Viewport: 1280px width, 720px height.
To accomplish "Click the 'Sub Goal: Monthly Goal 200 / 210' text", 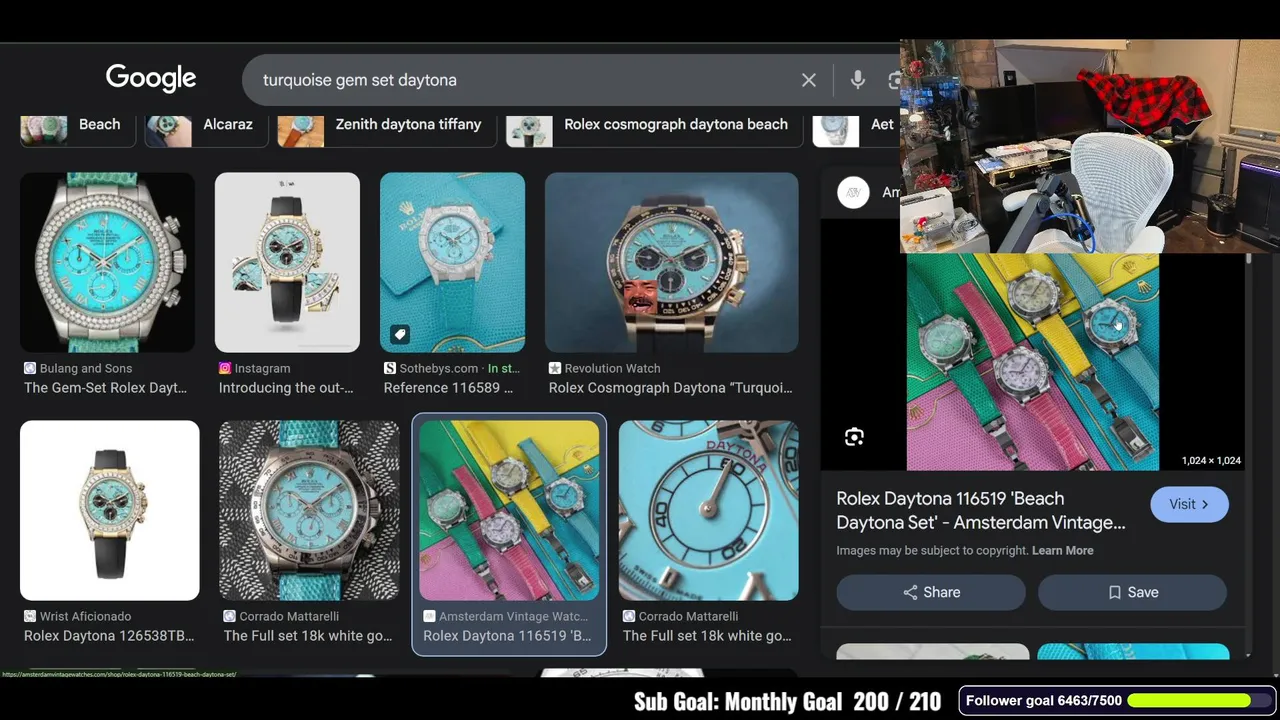I will click(x=787, y=702).
